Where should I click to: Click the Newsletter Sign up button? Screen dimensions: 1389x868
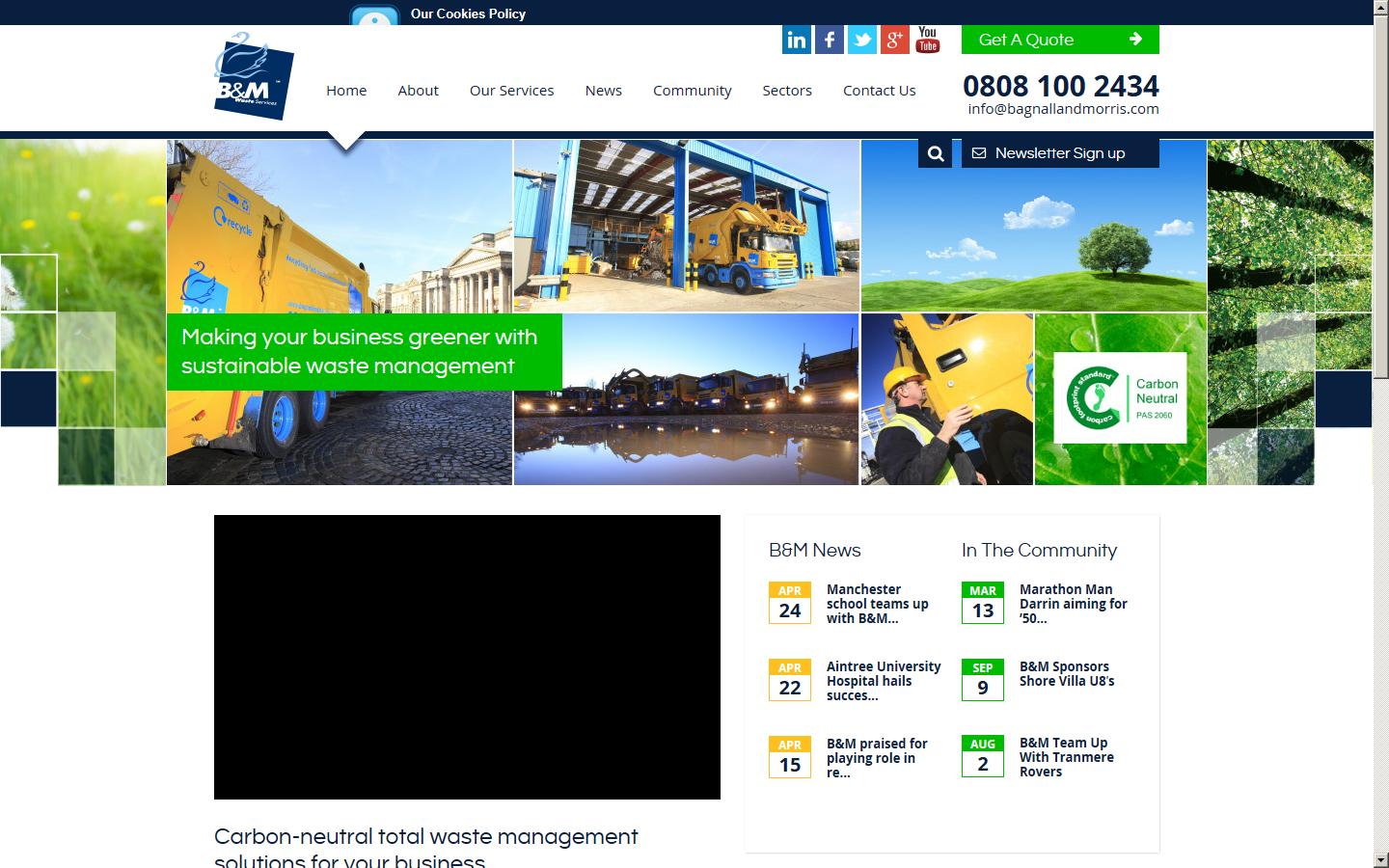[x=1060, y=153]
